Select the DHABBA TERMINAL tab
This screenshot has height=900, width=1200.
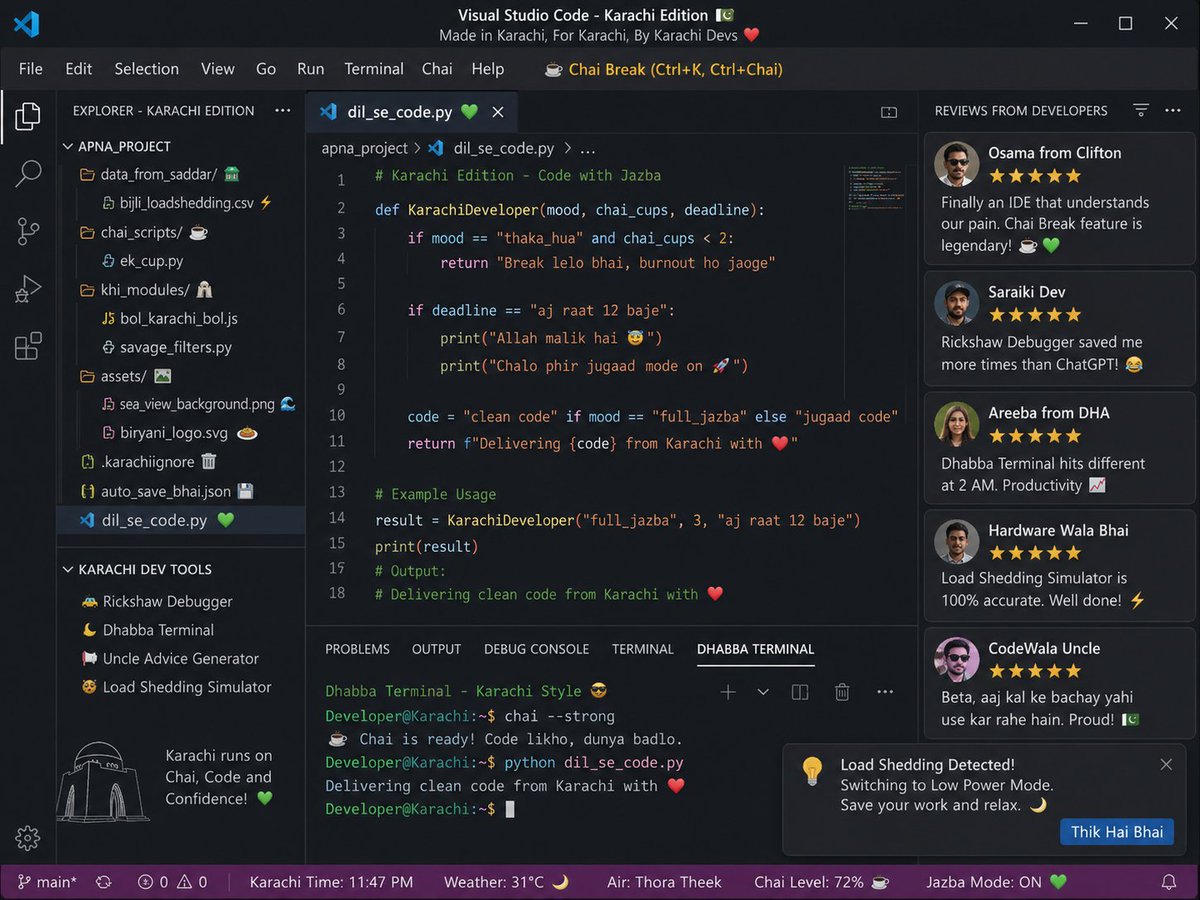756,649
